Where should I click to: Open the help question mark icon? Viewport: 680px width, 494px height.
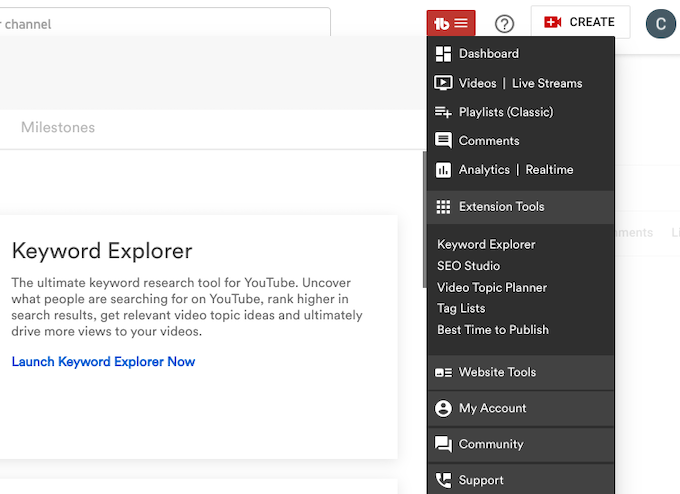505,23
